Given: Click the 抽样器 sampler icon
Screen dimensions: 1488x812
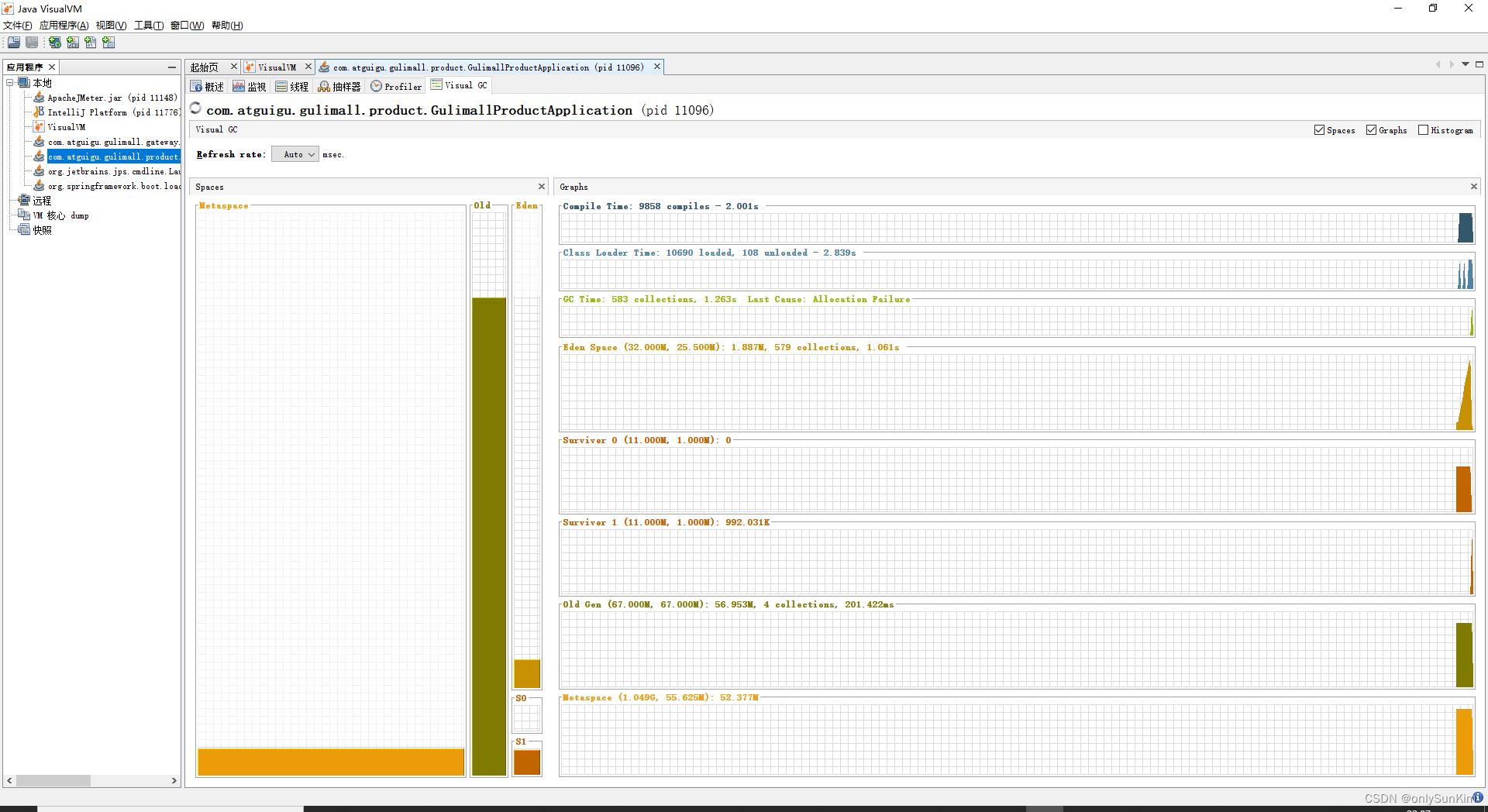Looking at the screenshot, I should 324,87.
